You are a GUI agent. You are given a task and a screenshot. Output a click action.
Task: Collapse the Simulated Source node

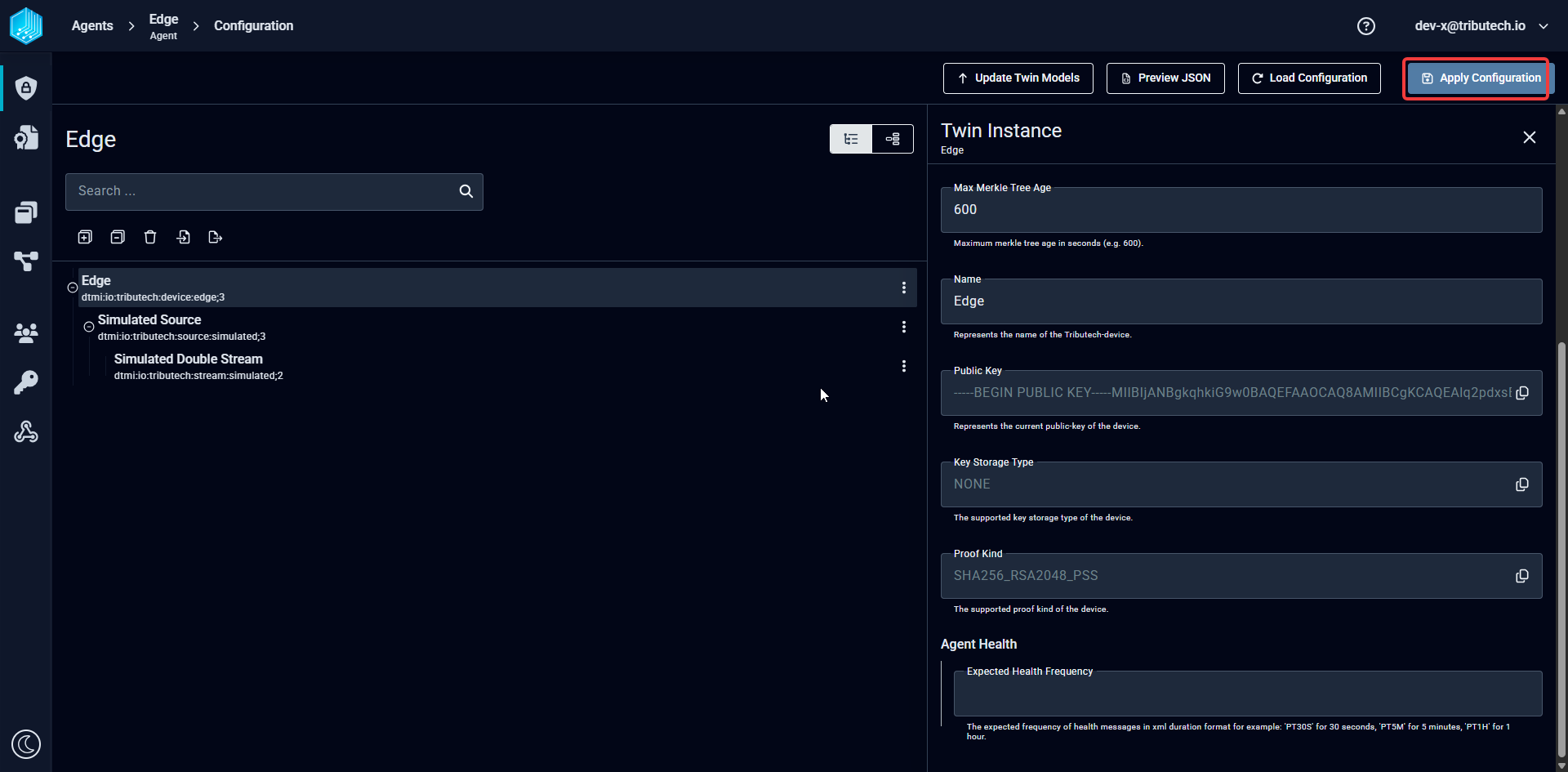[x=89, y=327]
